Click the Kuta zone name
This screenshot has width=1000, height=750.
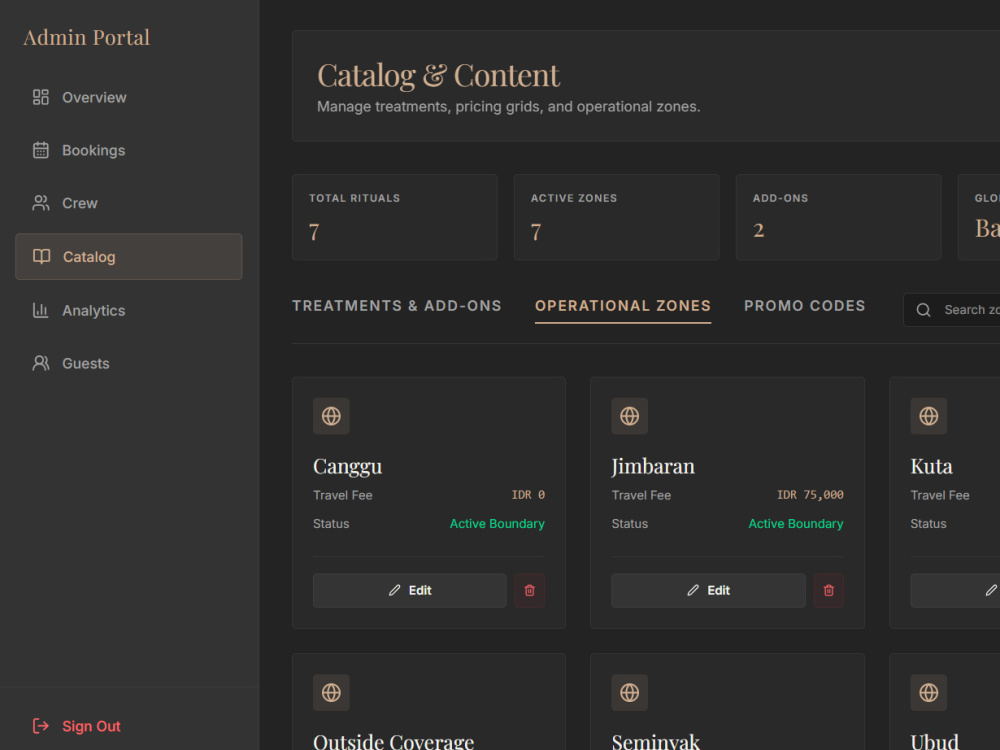[x=932, y=467]
